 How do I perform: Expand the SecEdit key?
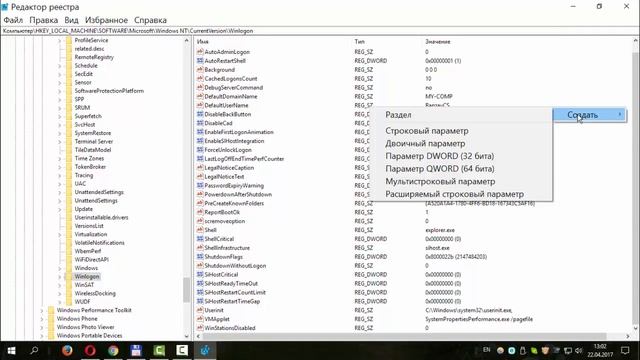tap(60, 74)
